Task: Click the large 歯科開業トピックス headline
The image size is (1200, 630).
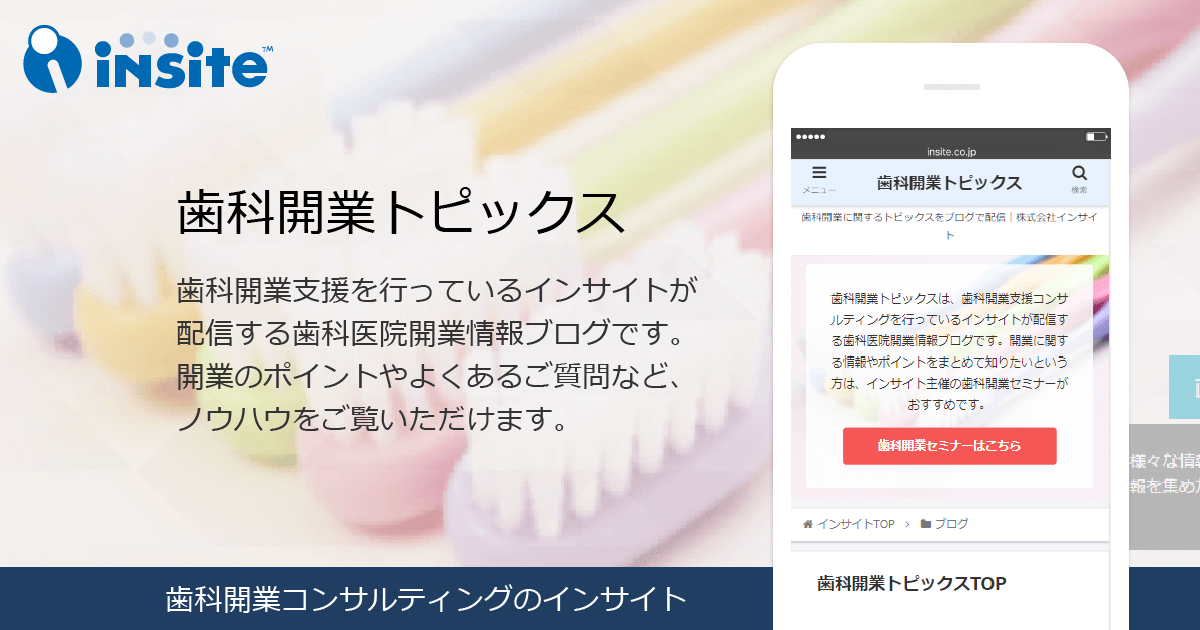Action: tap(401, 212)
